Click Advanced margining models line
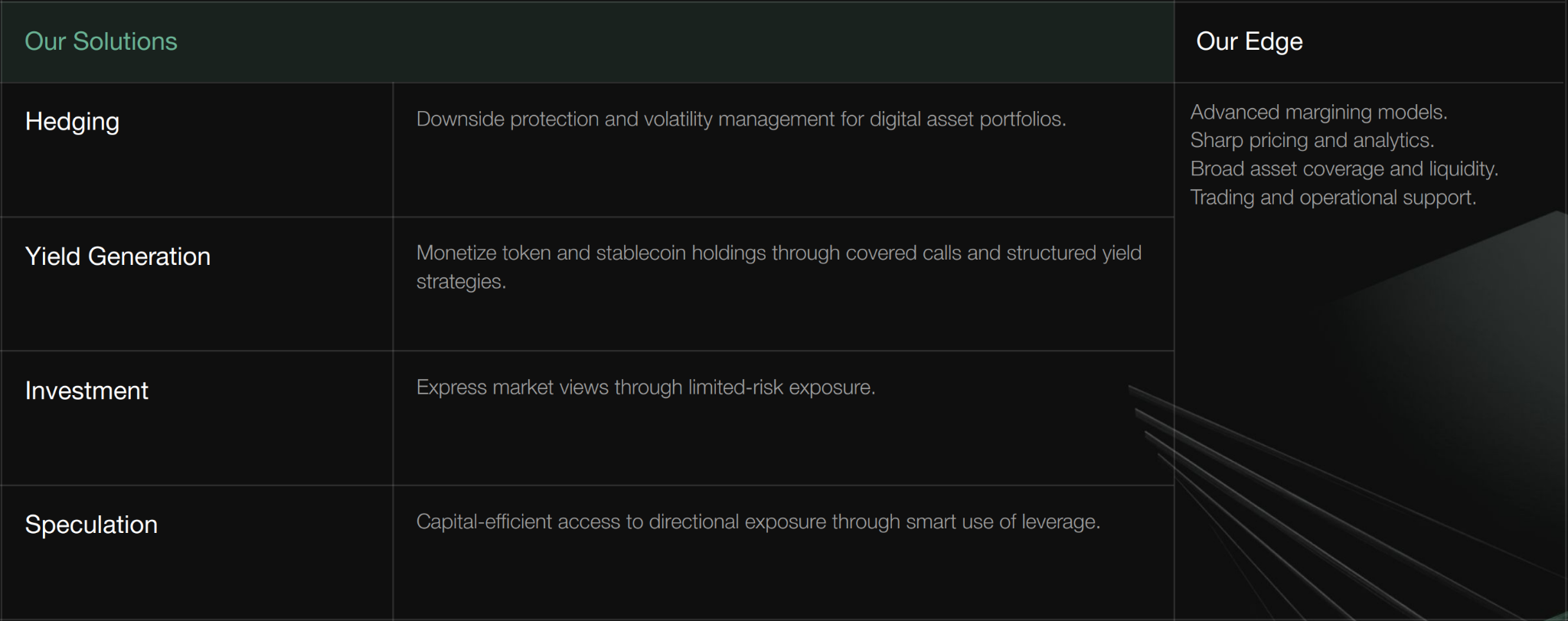This screenshot has width=1568, height=621. [1318, 113]
